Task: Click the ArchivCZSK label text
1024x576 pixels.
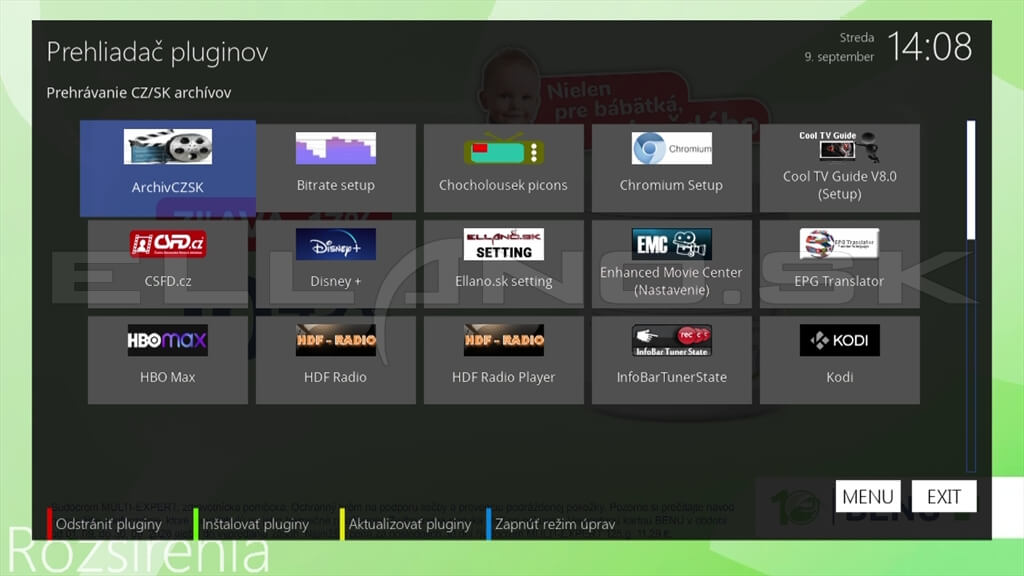Action: [168, 187]
